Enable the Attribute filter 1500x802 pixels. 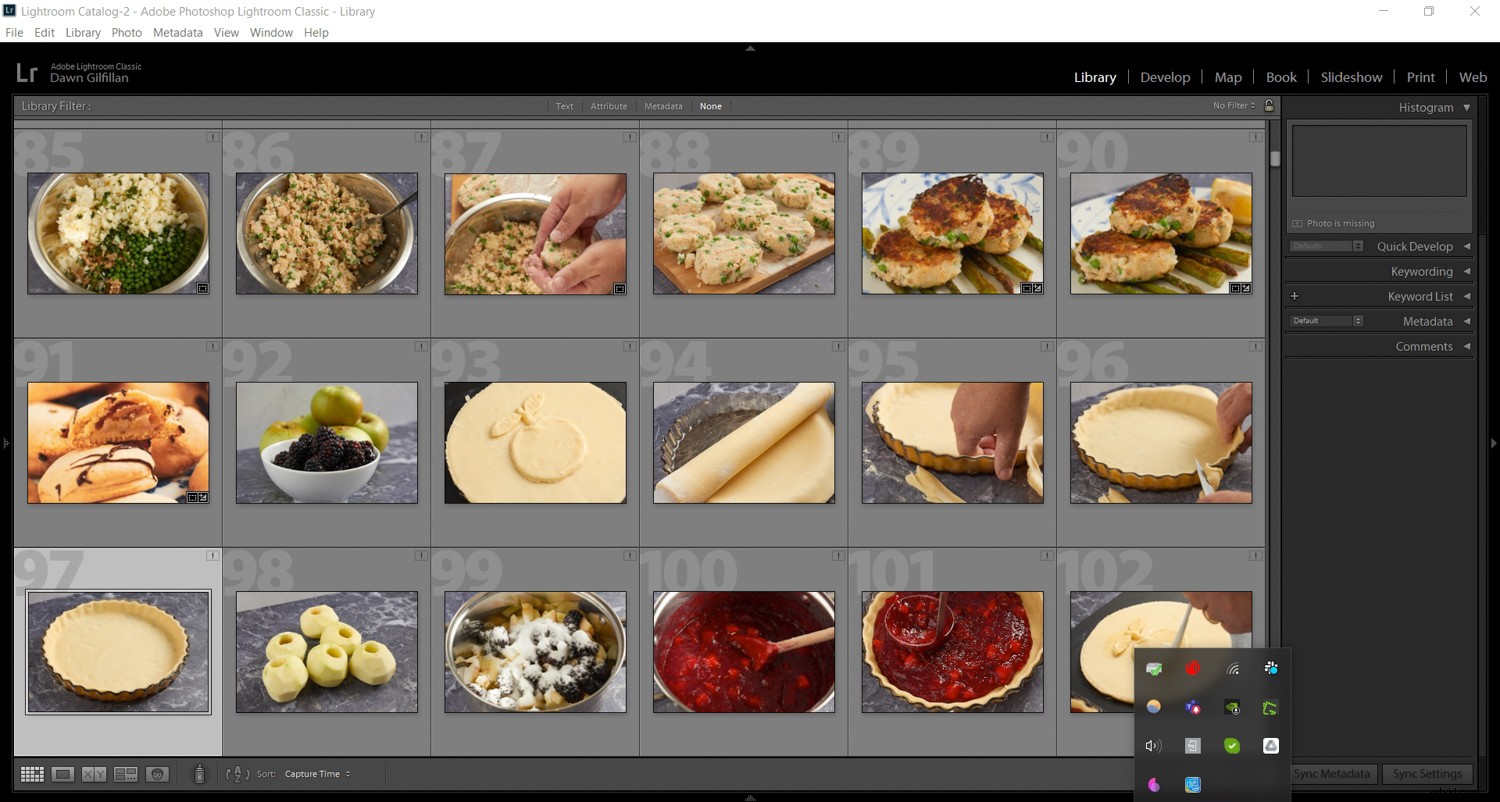pyautogui.click(x=609, y=106)
